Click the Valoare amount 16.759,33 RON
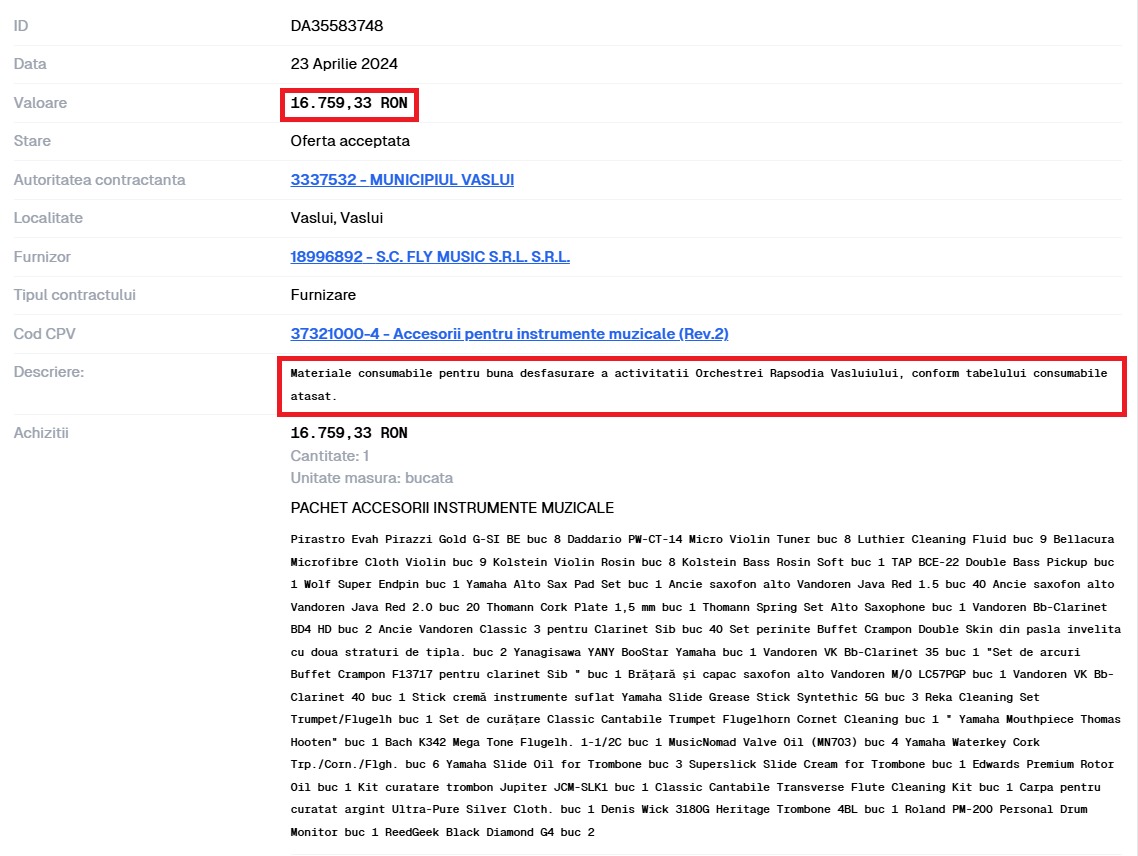 [349, 103]
